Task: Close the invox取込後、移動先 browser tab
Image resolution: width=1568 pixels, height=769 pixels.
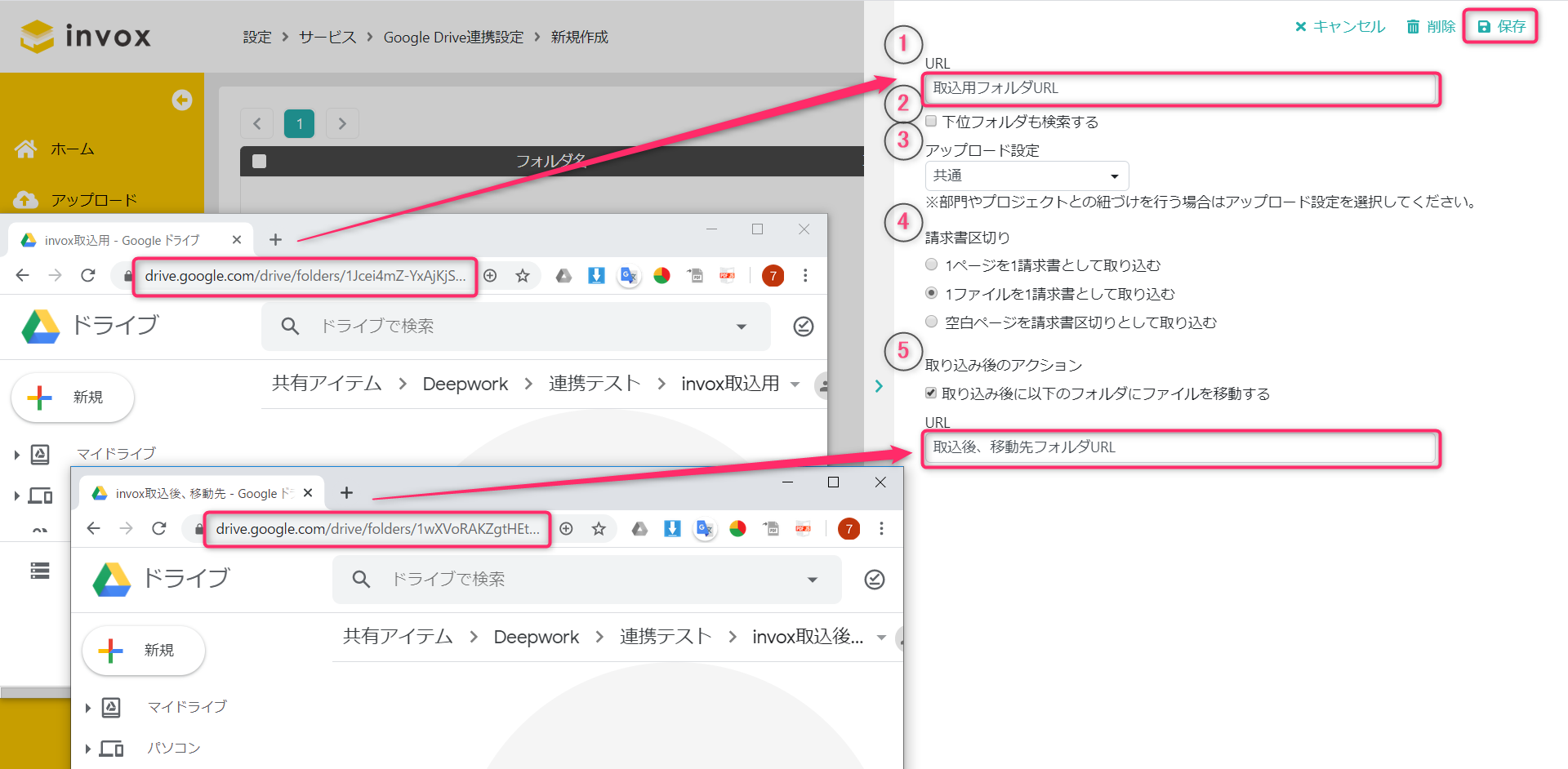Action: [308, 493]
